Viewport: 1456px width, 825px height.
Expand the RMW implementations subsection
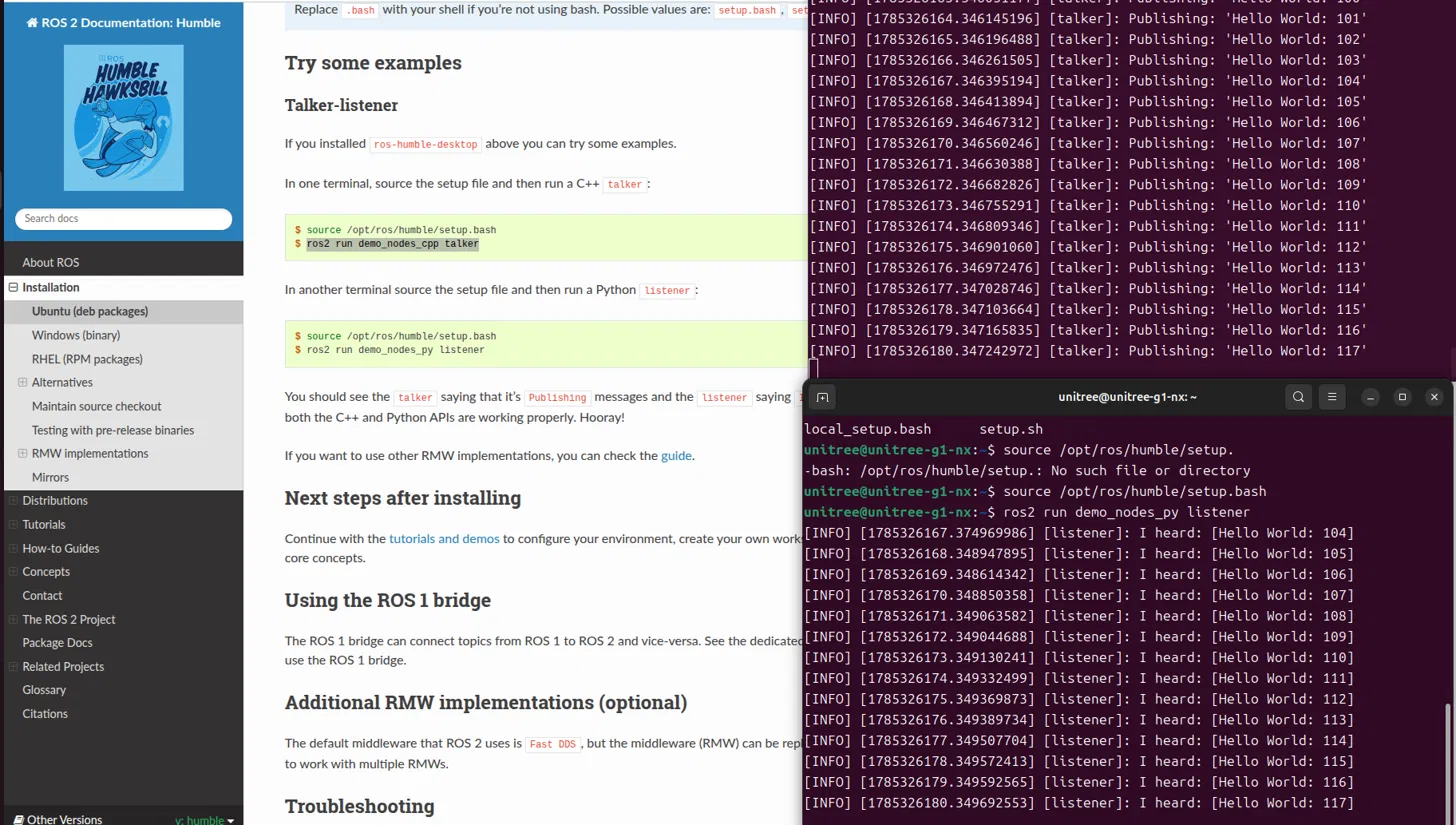pos(22,454)
